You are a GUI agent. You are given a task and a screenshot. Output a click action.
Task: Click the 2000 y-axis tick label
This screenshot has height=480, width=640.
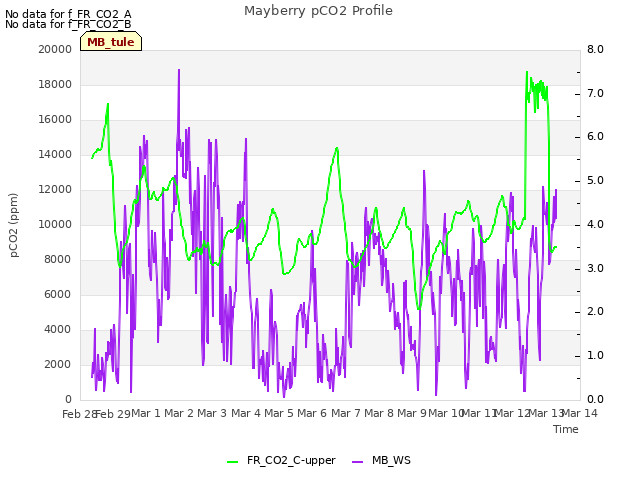tap(58, 364)
